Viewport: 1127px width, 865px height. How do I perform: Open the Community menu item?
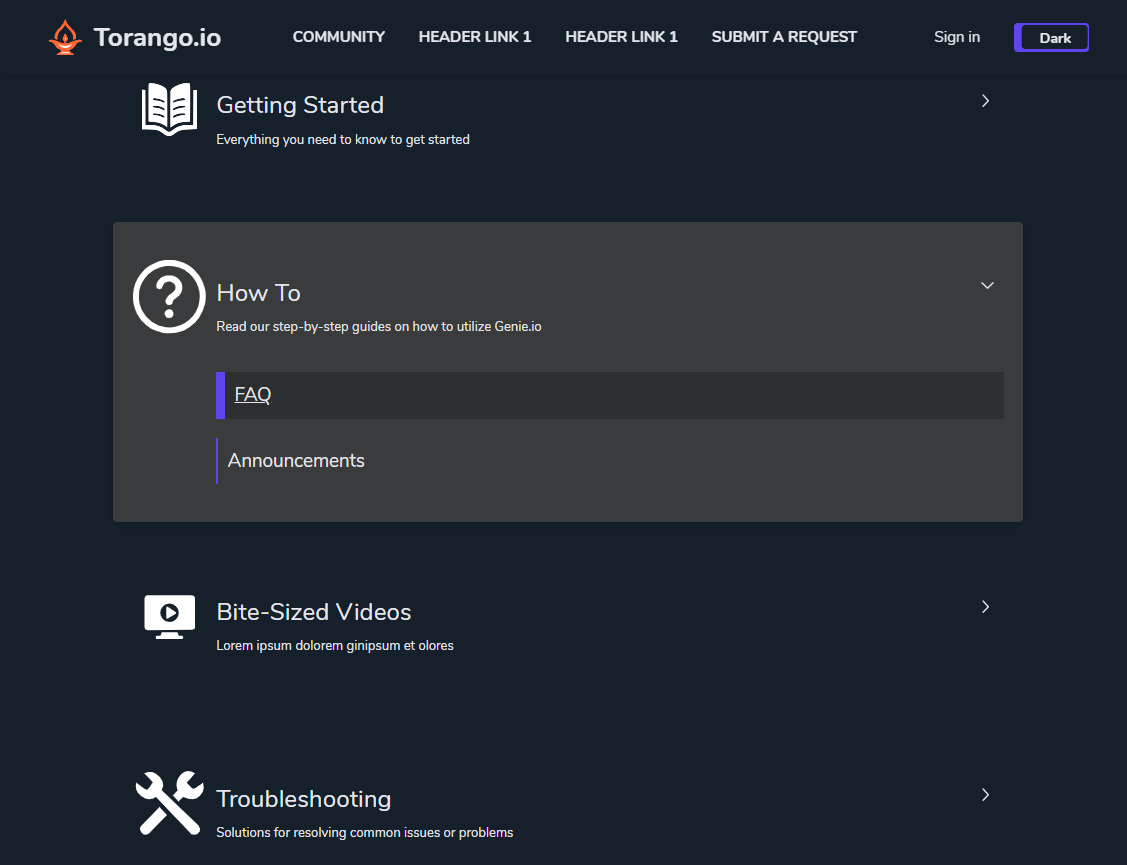pos(338,37)
